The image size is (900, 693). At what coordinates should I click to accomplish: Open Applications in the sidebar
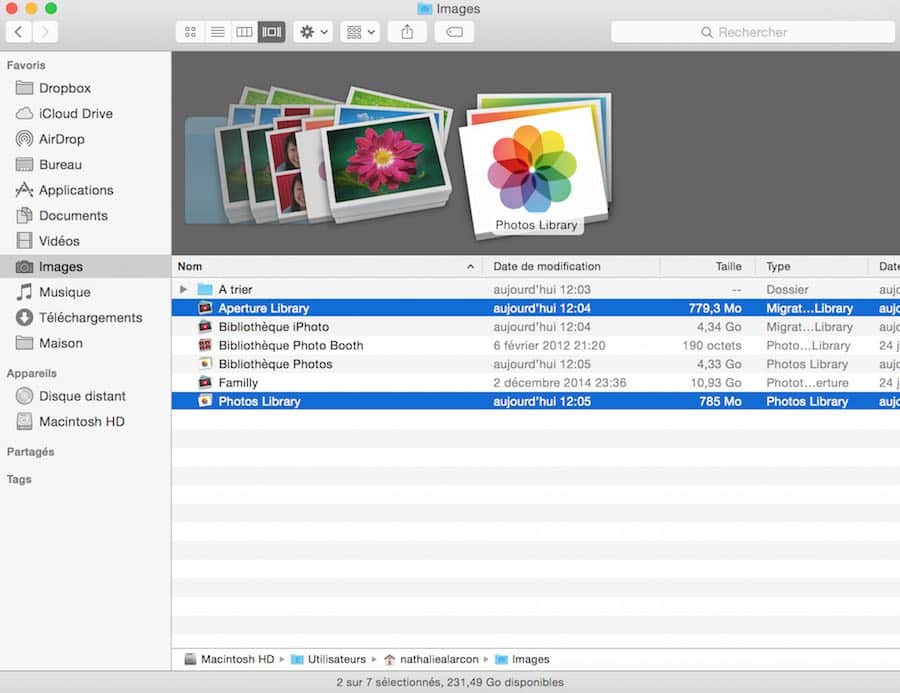pos(86,190)
